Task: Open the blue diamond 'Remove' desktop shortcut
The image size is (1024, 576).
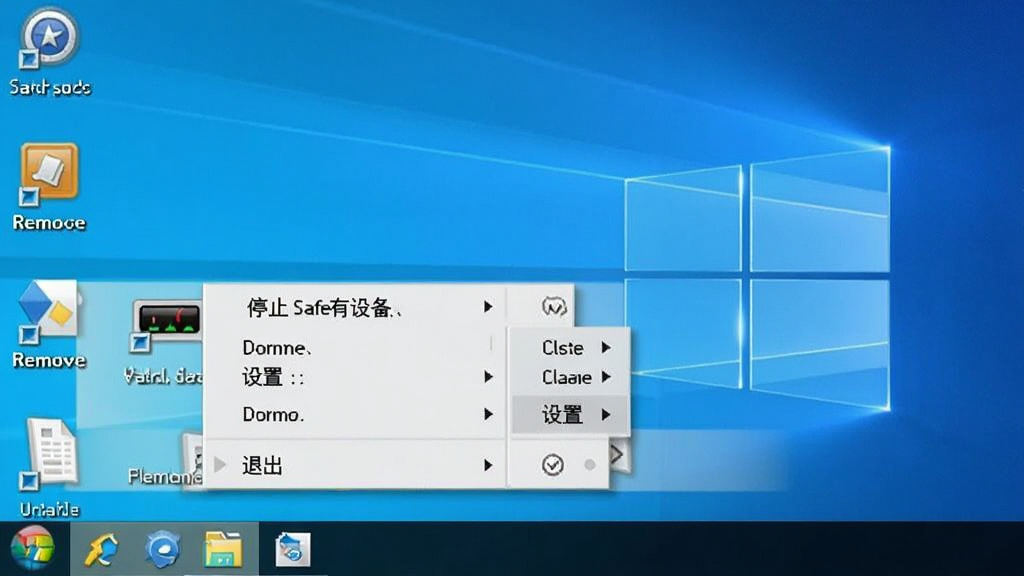Action: point(49,312)
